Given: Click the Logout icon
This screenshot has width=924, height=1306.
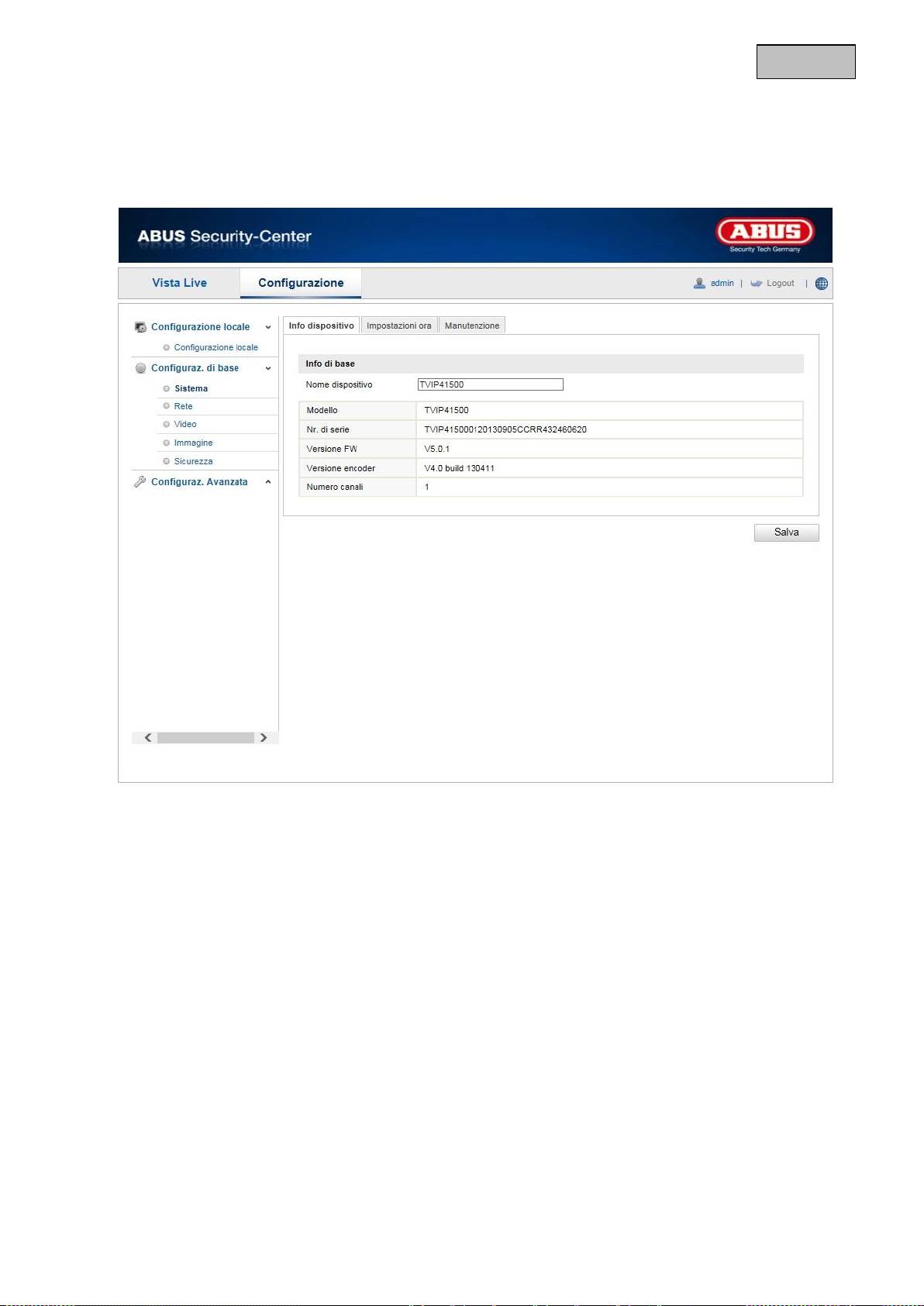Looking at the screenshot, I should [x=757, y=284].
